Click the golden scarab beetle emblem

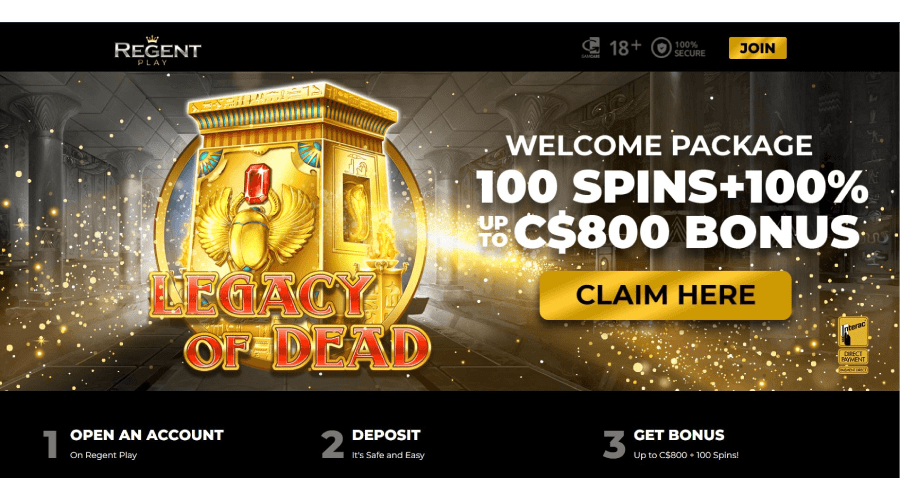[254, 232]
